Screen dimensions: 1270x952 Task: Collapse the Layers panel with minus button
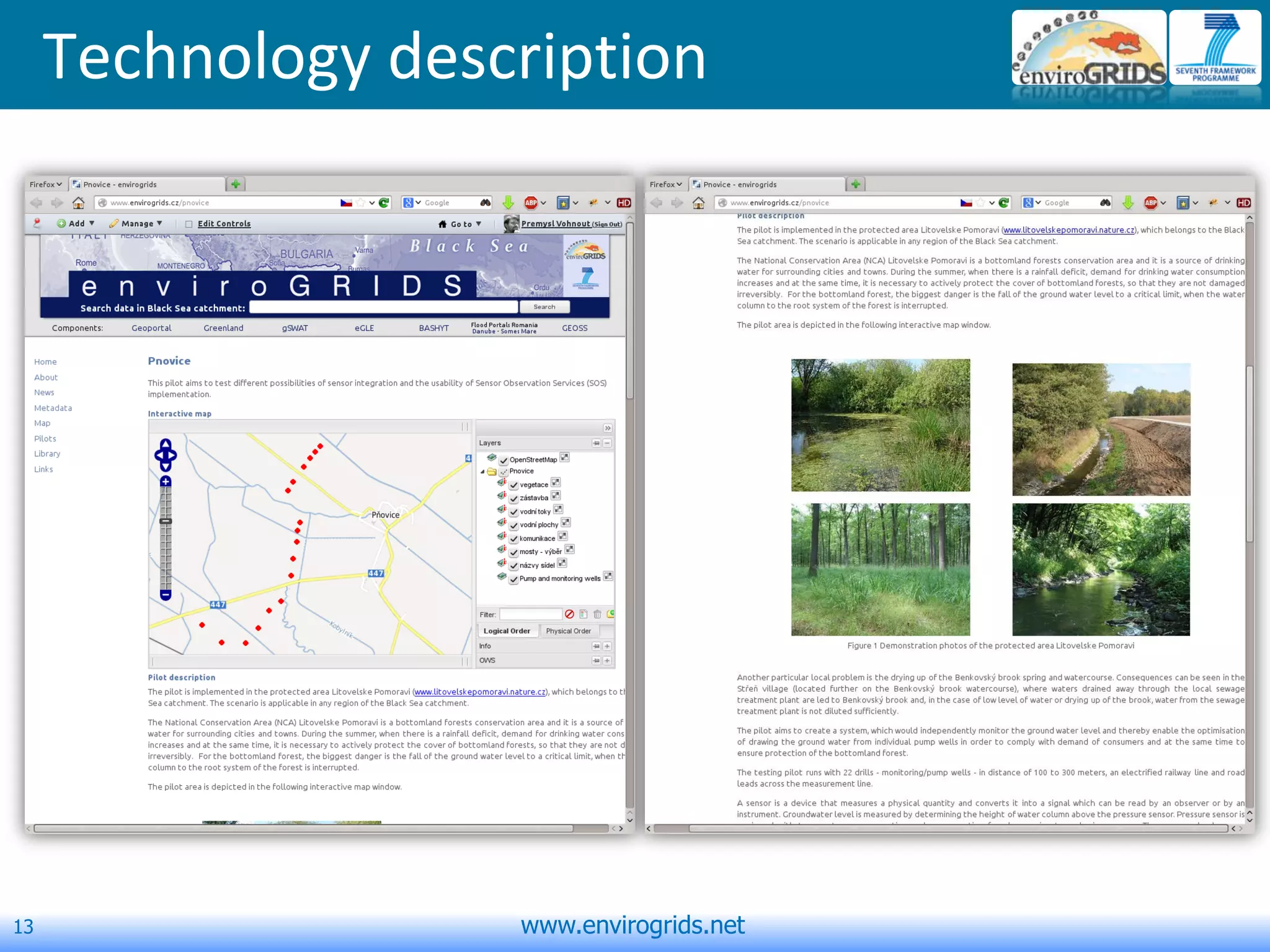(608, 443)
